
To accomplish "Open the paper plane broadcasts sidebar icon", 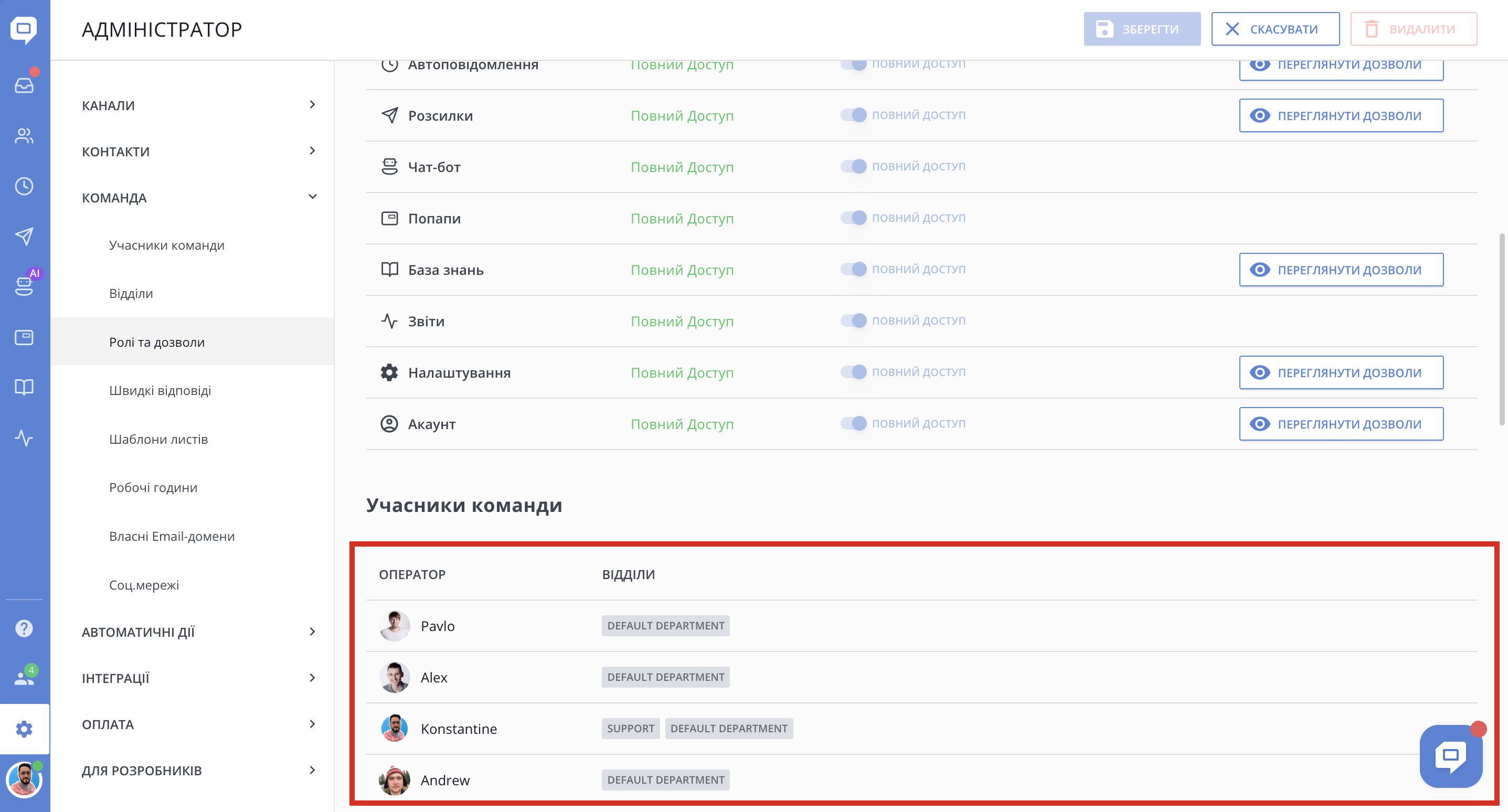I will [x=24, y=237].
